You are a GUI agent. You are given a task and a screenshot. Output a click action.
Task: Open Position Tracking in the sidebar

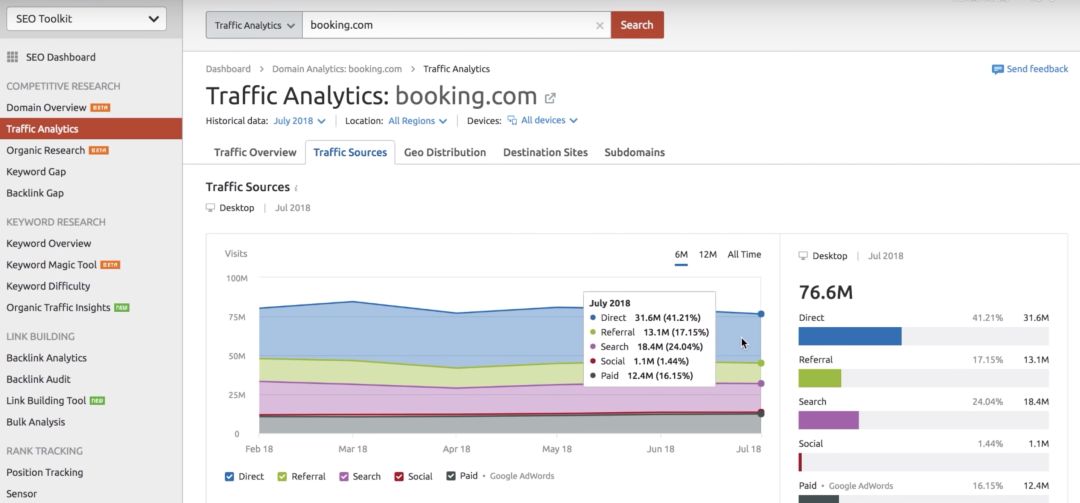tap(45, 472)
